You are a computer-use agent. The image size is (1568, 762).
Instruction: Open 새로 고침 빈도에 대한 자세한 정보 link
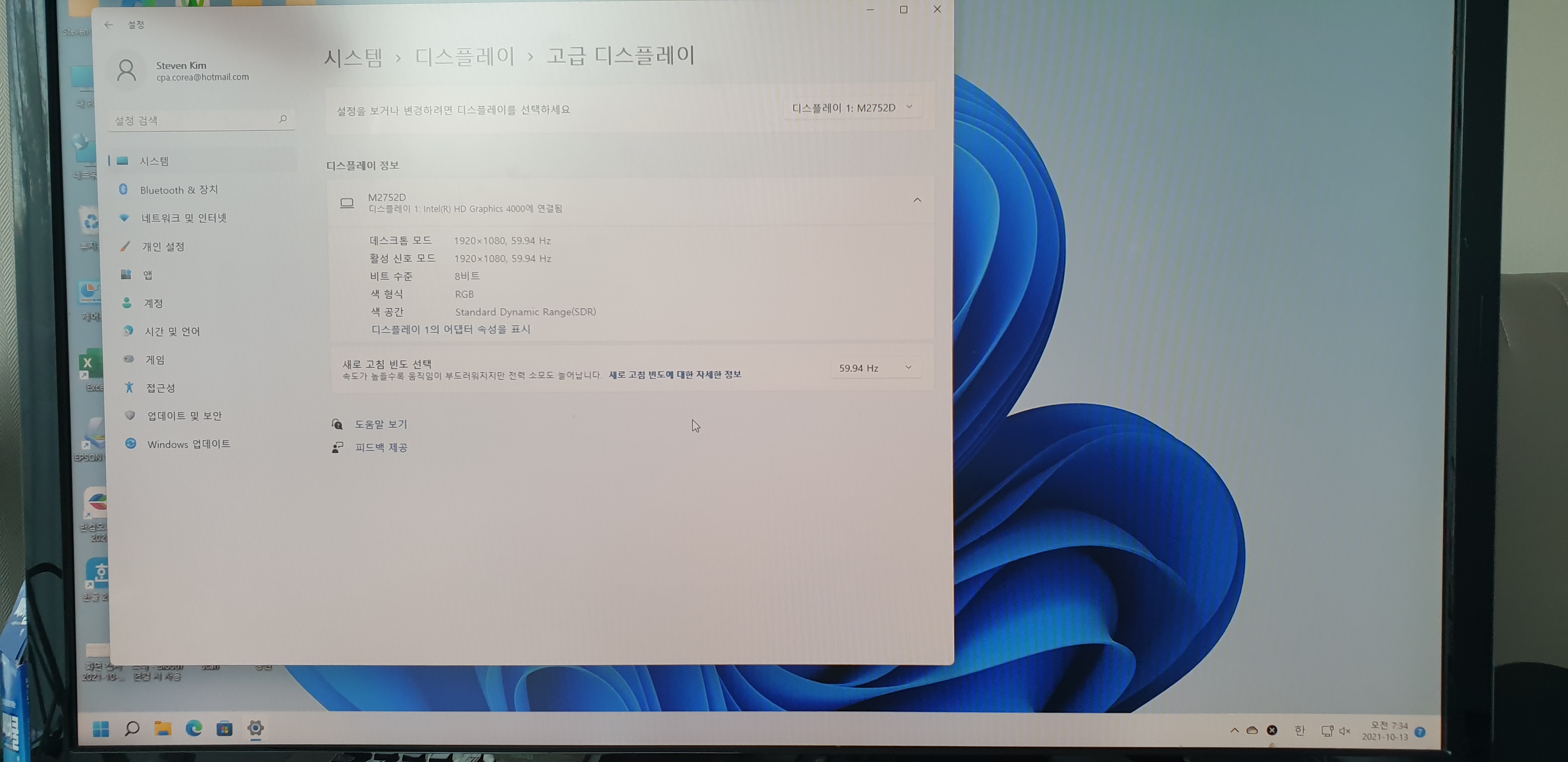pos(674,374)
